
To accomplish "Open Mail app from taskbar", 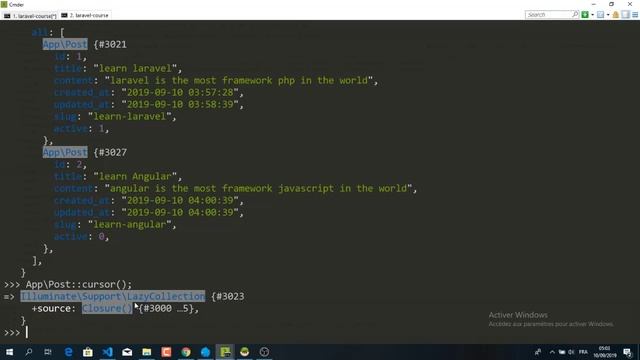I will [x=127, y=352].
